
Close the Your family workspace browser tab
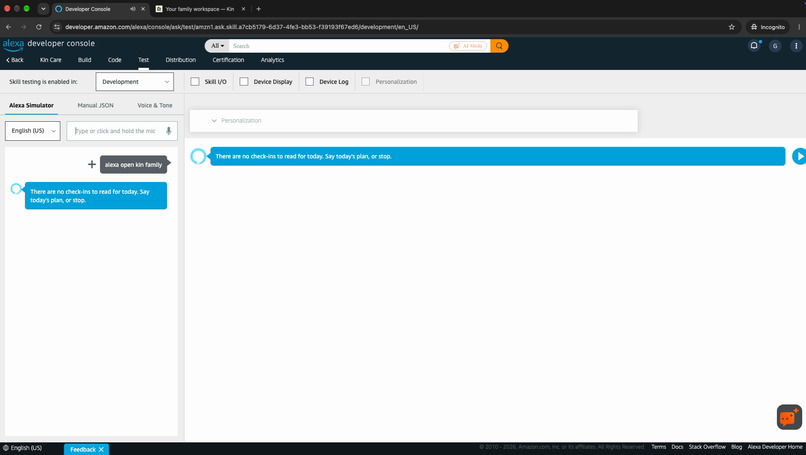point(243,9)
